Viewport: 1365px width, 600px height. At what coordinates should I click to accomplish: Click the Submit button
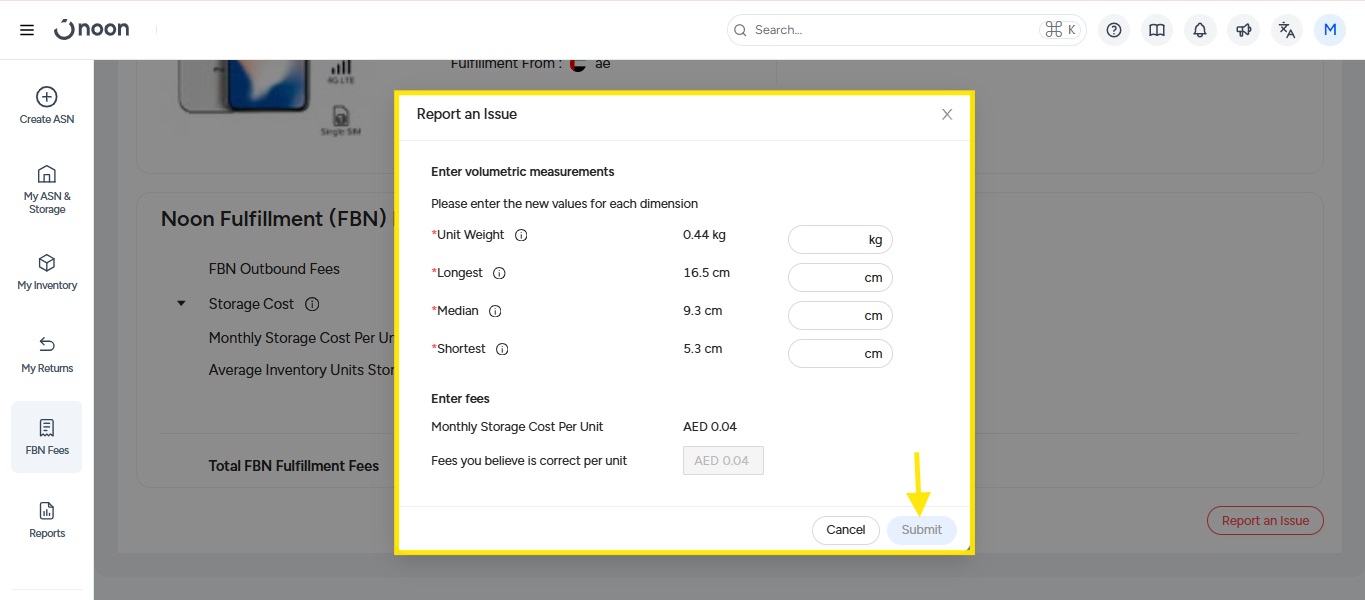921,530
